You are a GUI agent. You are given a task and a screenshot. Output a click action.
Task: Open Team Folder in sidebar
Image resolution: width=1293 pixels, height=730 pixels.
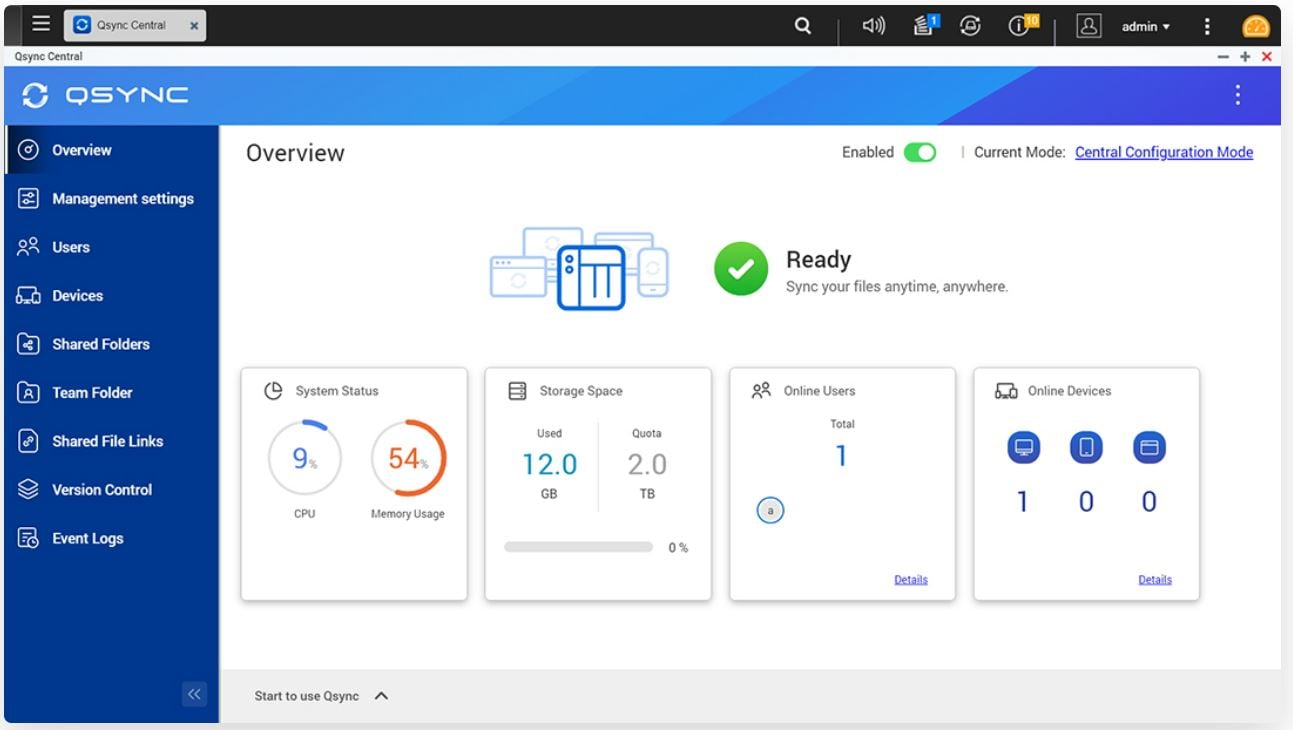111,393
